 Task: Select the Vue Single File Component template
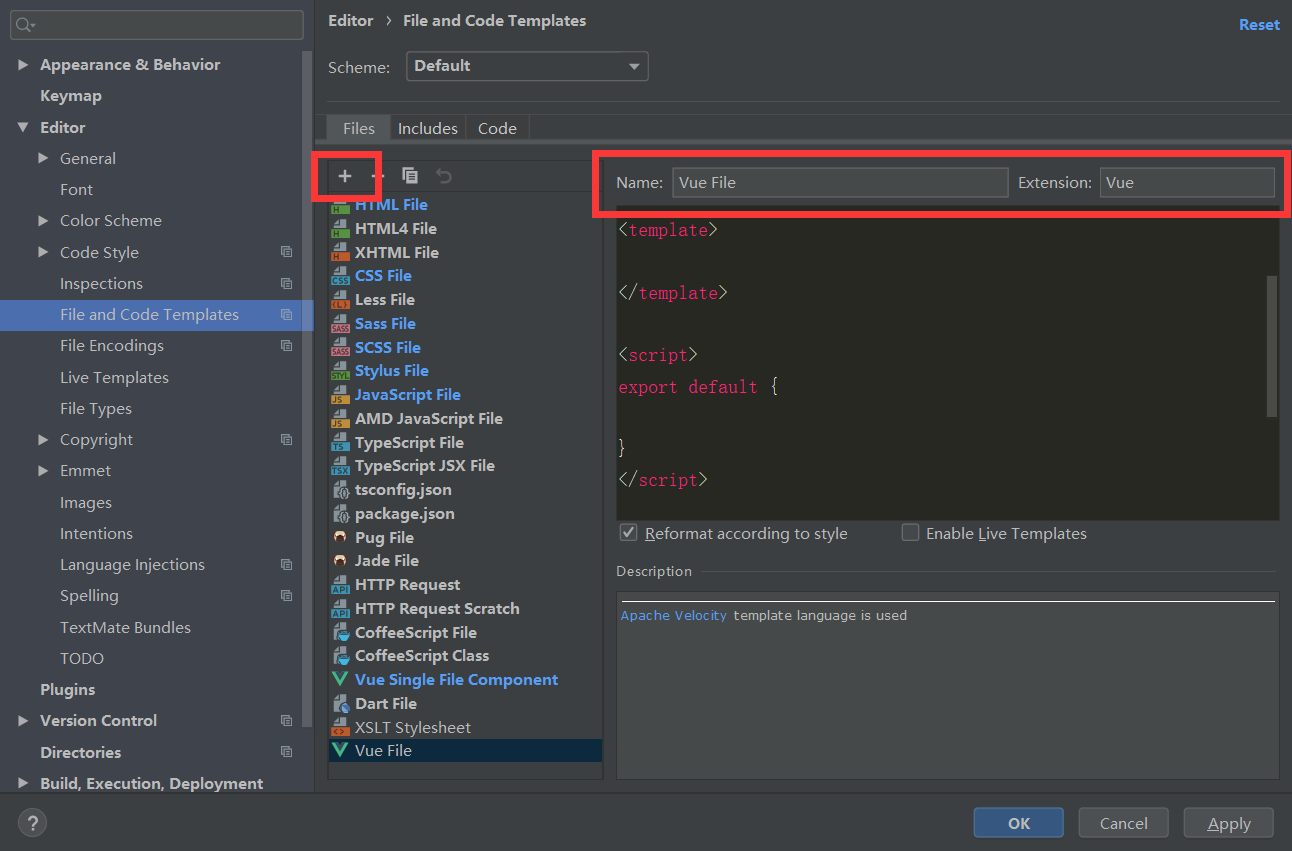click(x=456, y=679)
